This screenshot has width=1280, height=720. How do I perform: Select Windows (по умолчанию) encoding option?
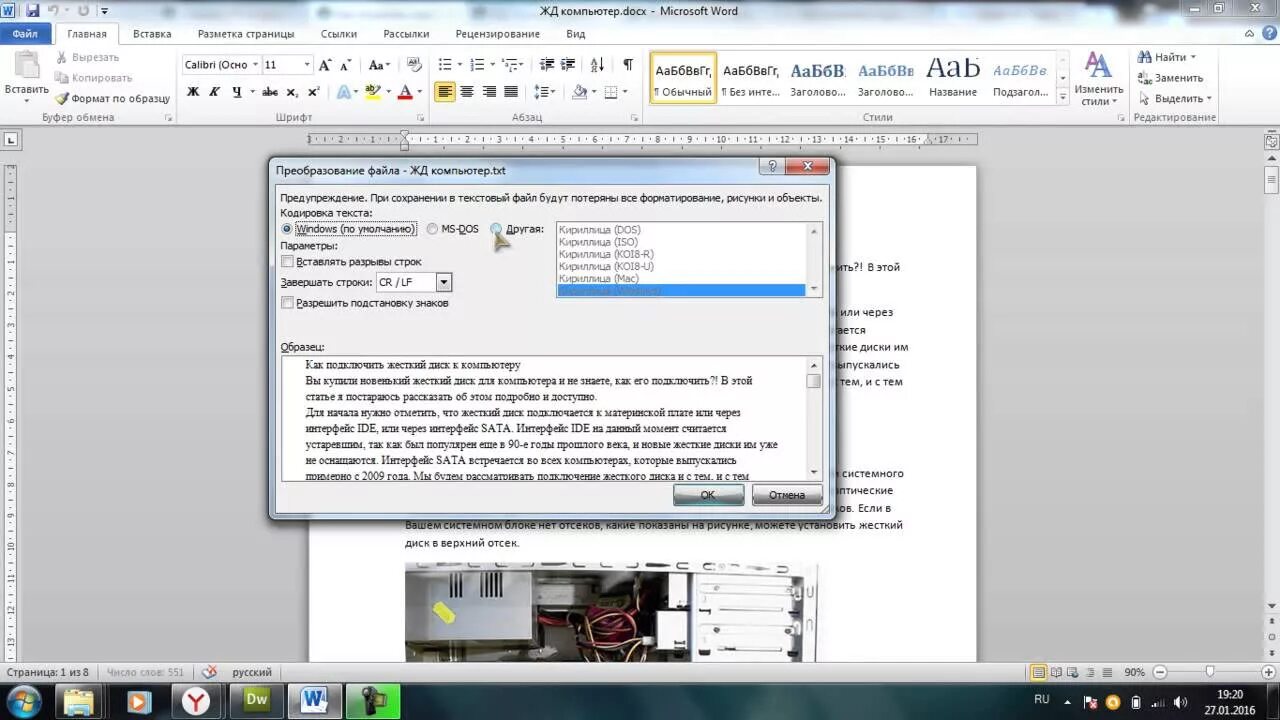(x=348, y=229)
